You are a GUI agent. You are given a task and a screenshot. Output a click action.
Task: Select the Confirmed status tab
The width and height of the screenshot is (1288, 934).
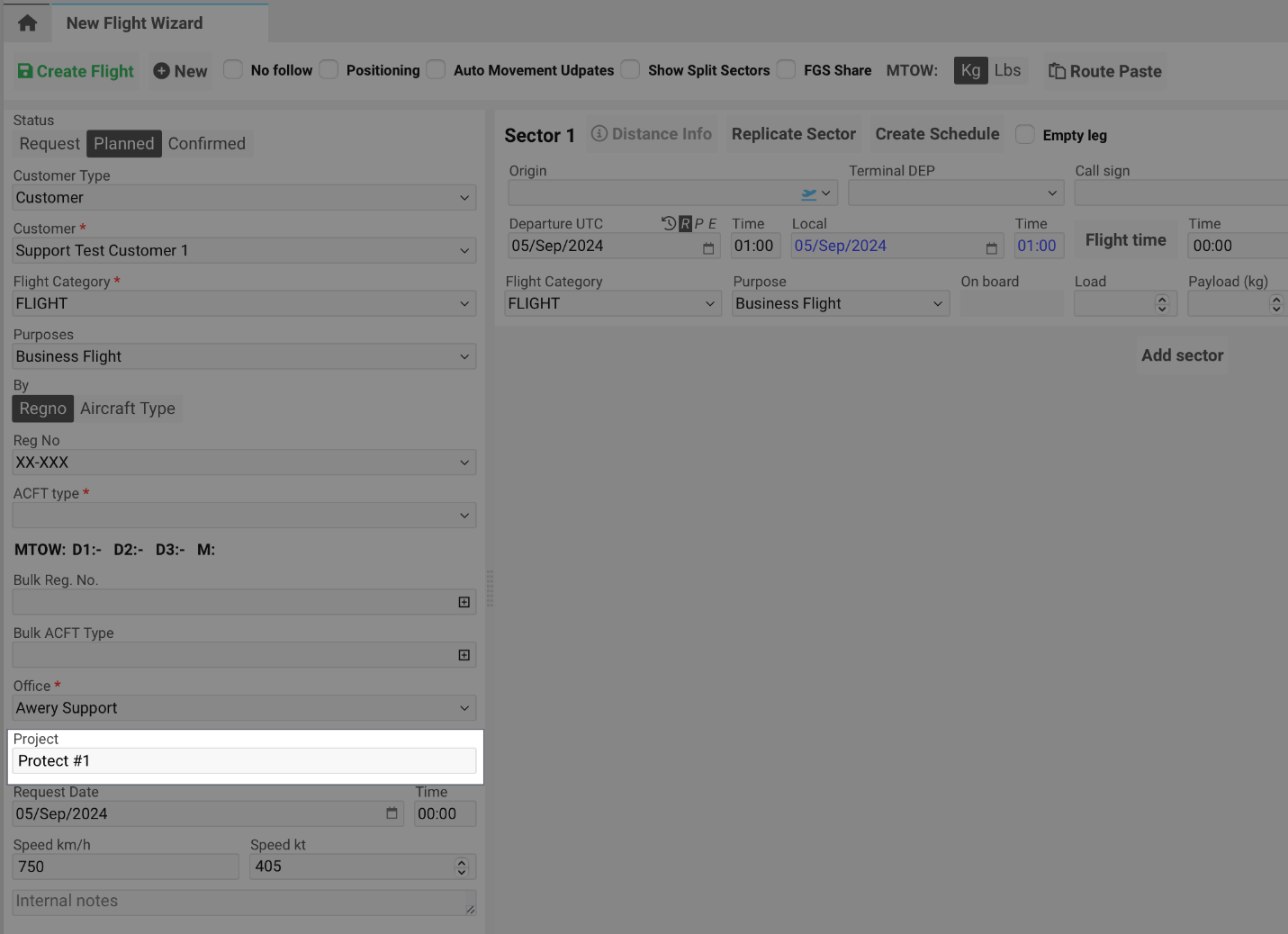click(207, 143)
